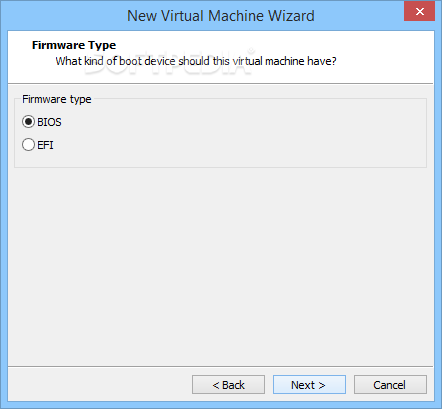Select the BIOS radio button
442x409 pixels.
click(x=28, y=122)
